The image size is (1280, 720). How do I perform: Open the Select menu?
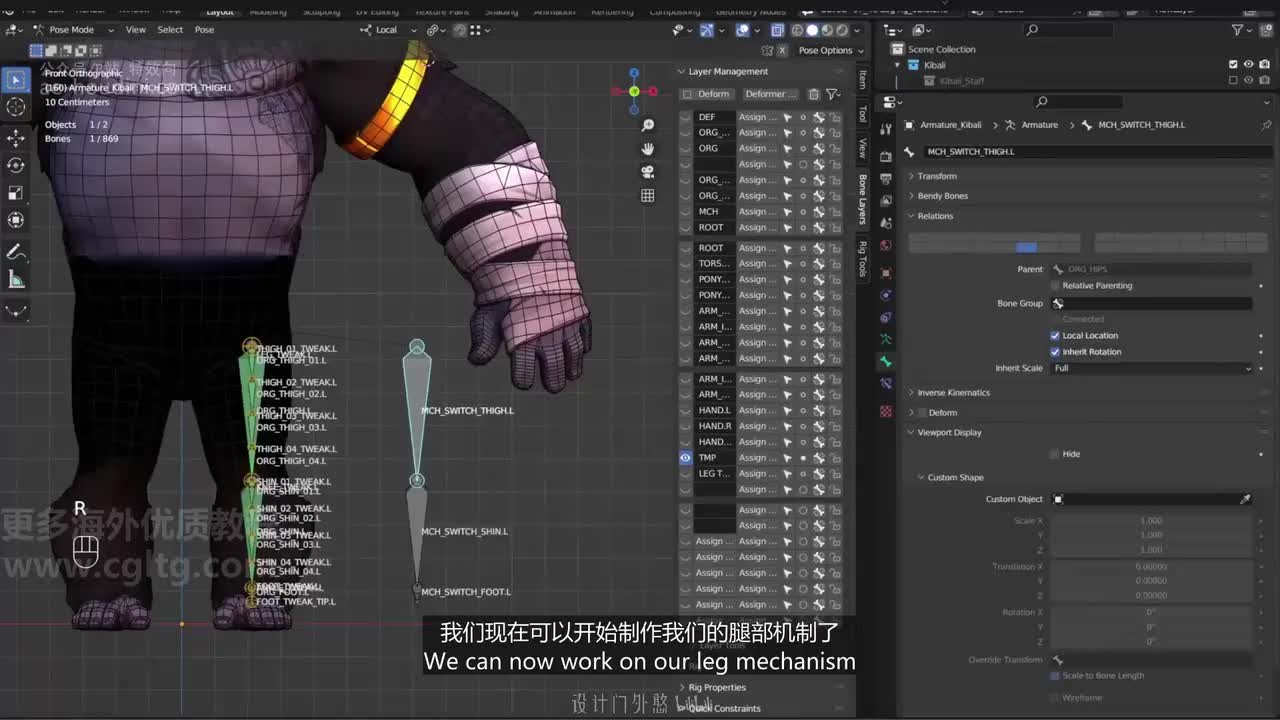tap(170, 30)
